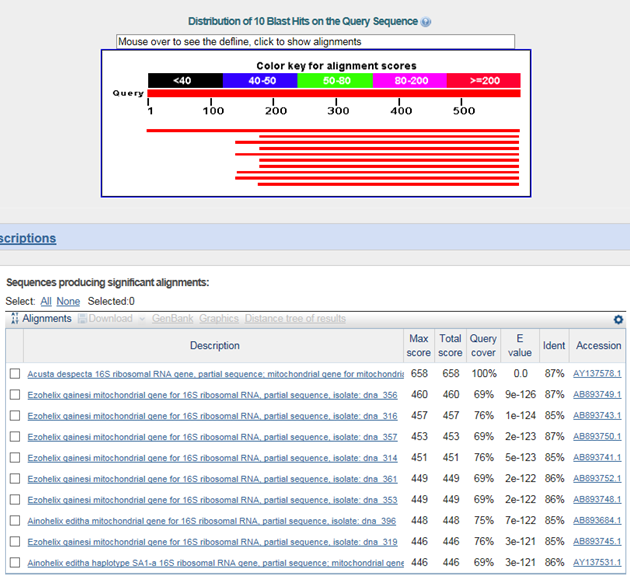Open accession AB893750.1
Viewport: 630px width, 579px height.
pyautogui.click(x=597, y=436)
